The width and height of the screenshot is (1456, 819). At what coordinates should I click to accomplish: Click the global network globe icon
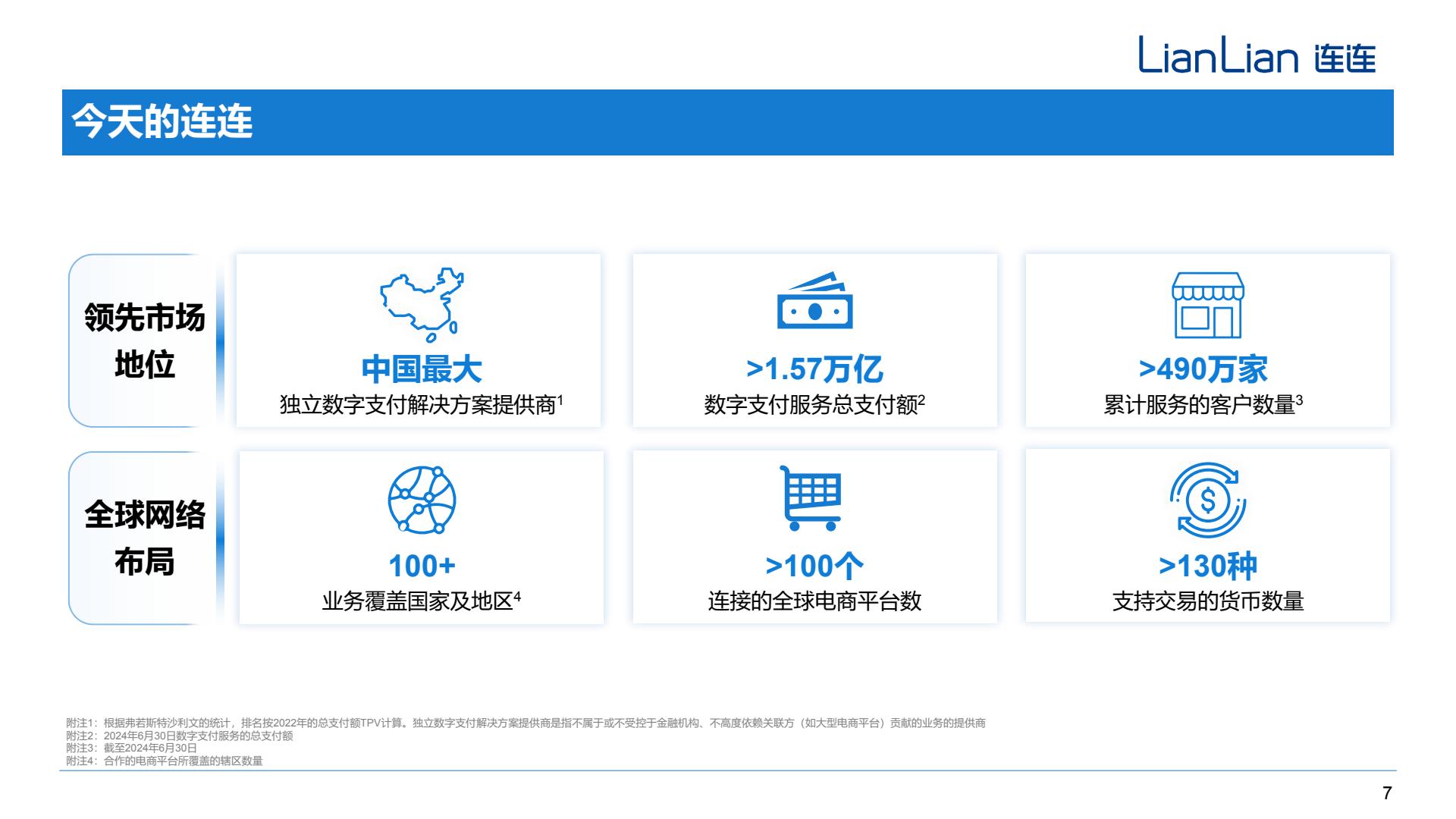pos(422,500)
